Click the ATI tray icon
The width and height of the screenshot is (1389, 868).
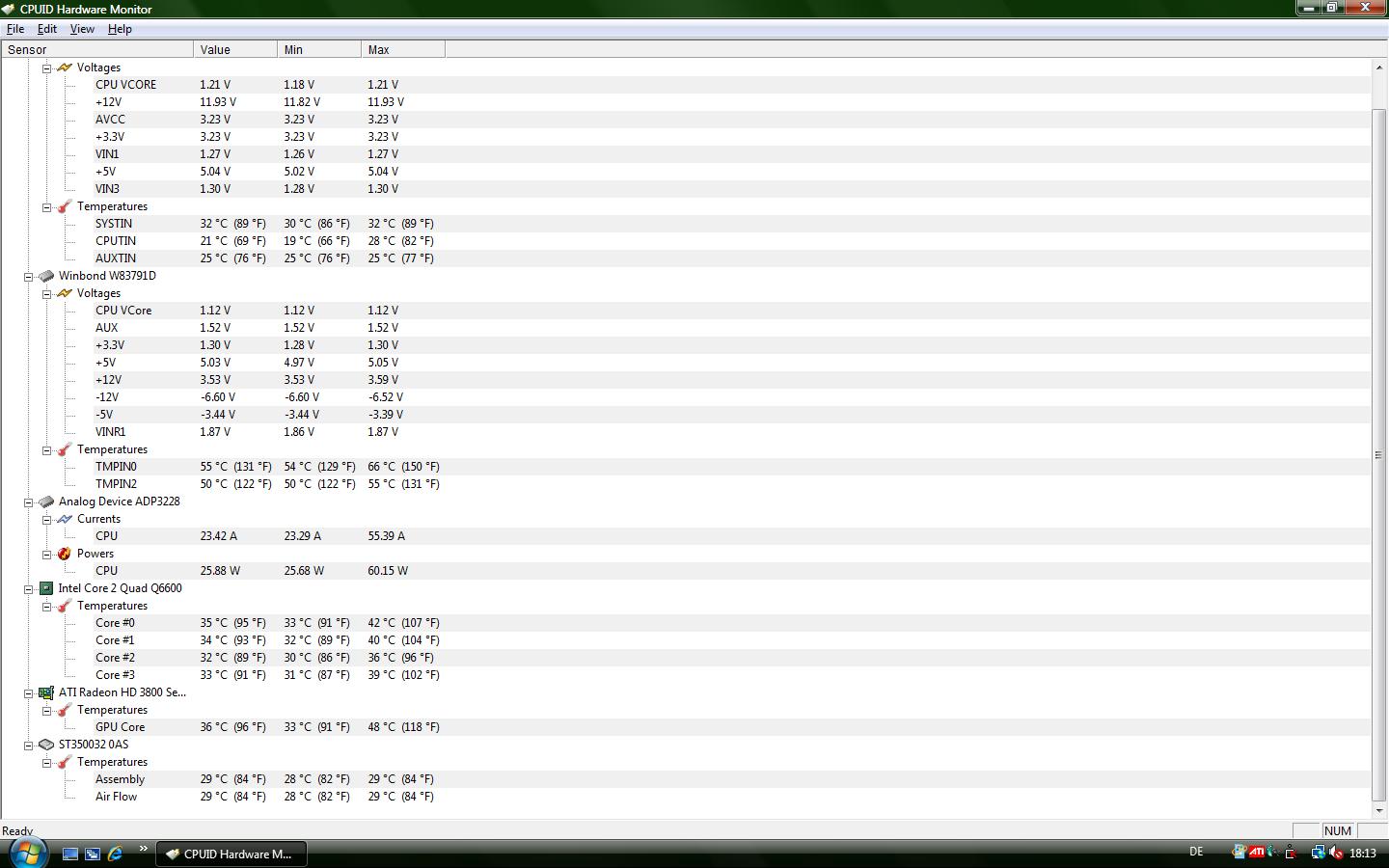pyautogui.click(x=1256, y=853)
